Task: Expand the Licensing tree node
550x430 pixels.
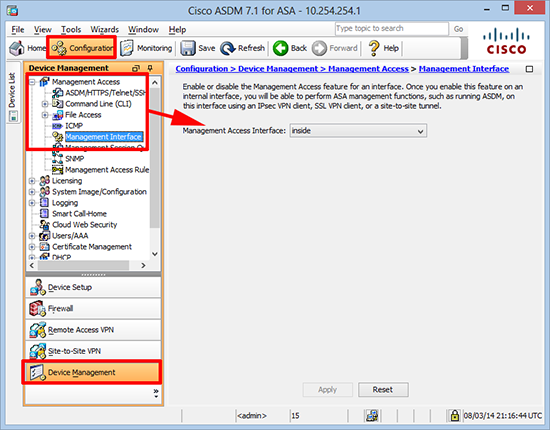Action: tap(32, 181)
